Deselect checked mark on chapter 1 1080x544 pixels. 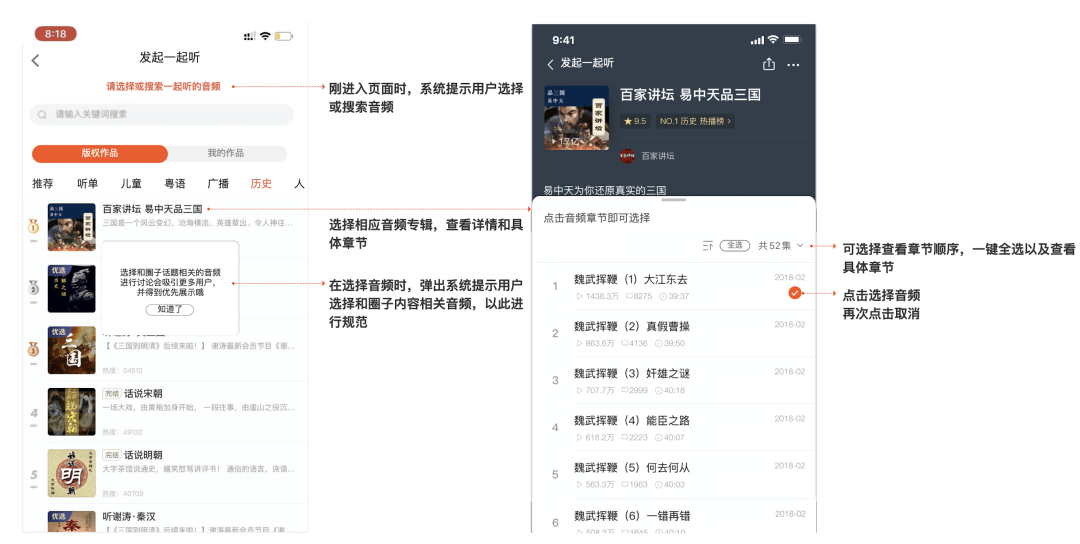pos(795,293)
